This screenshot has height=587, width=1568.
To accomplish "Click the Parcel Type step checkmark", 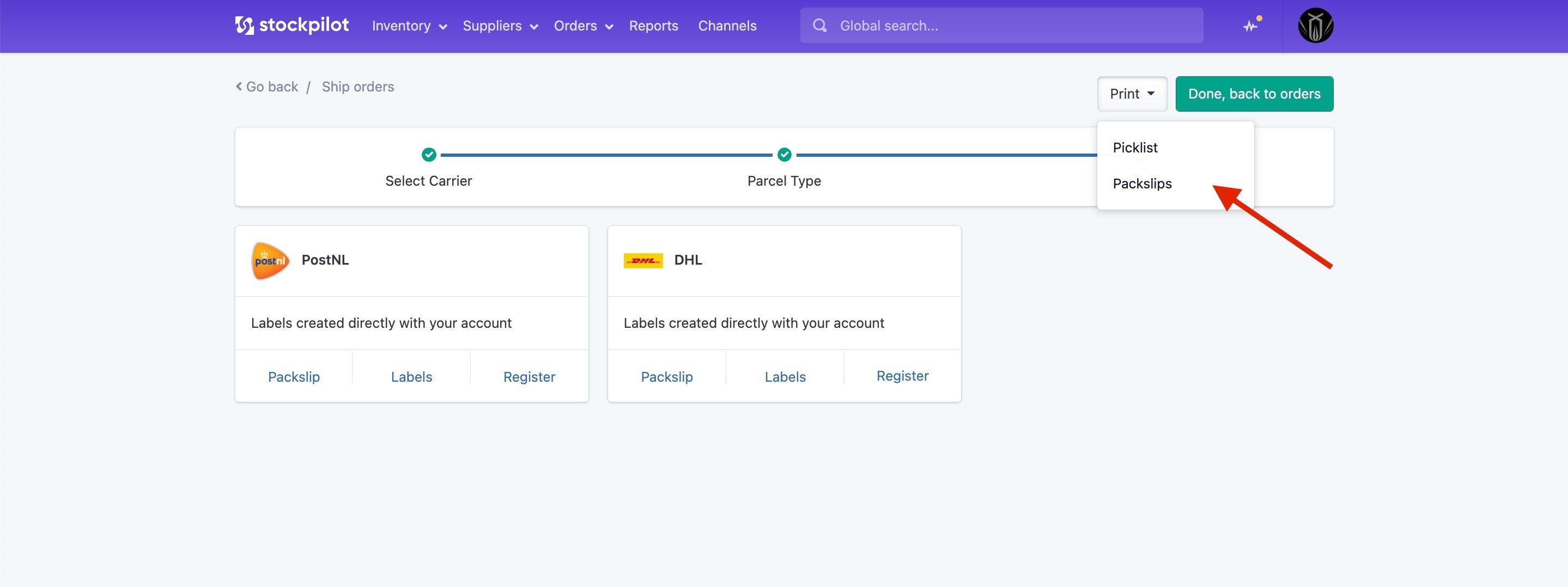I will coord(784,155).
